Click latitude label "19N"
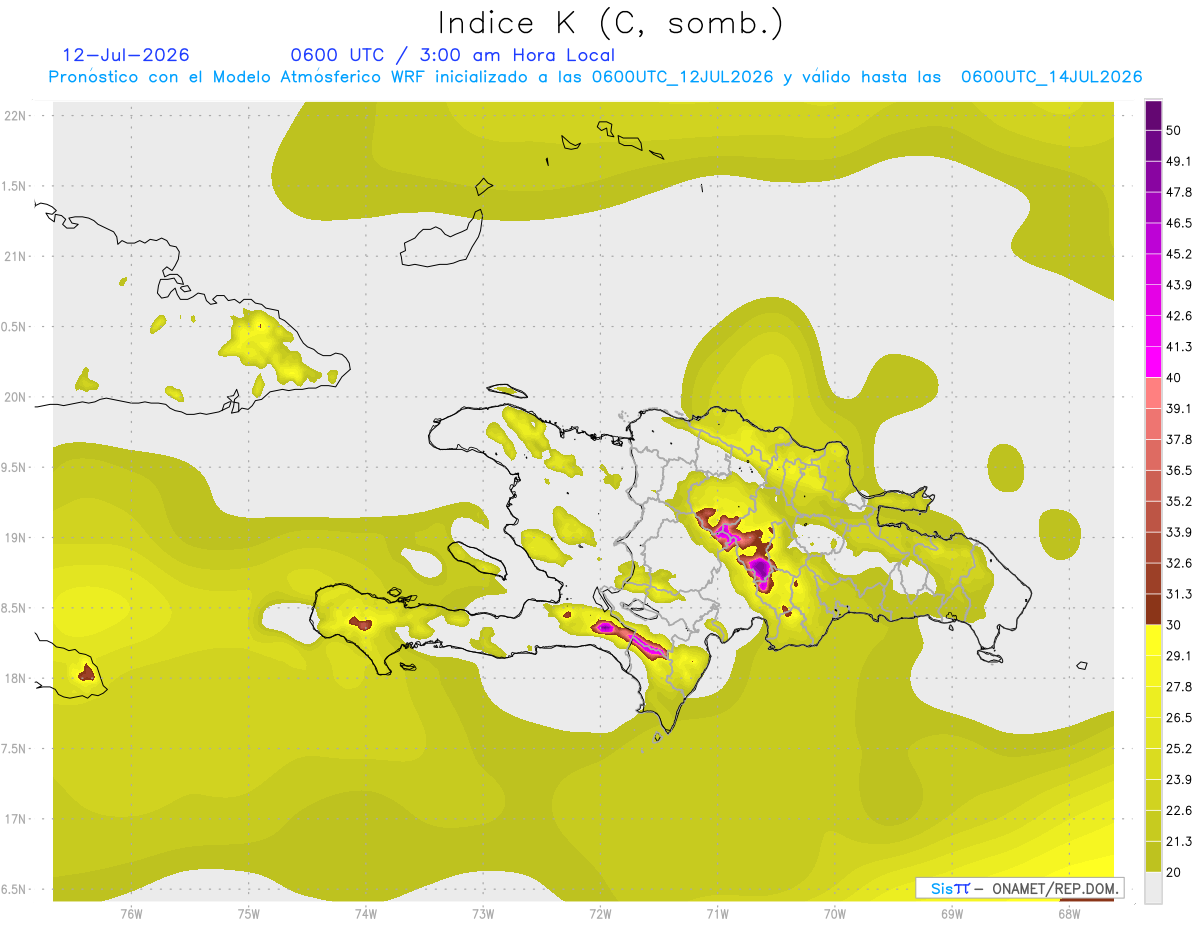This screenshot has width=1200, height=927. pos(15,538)
